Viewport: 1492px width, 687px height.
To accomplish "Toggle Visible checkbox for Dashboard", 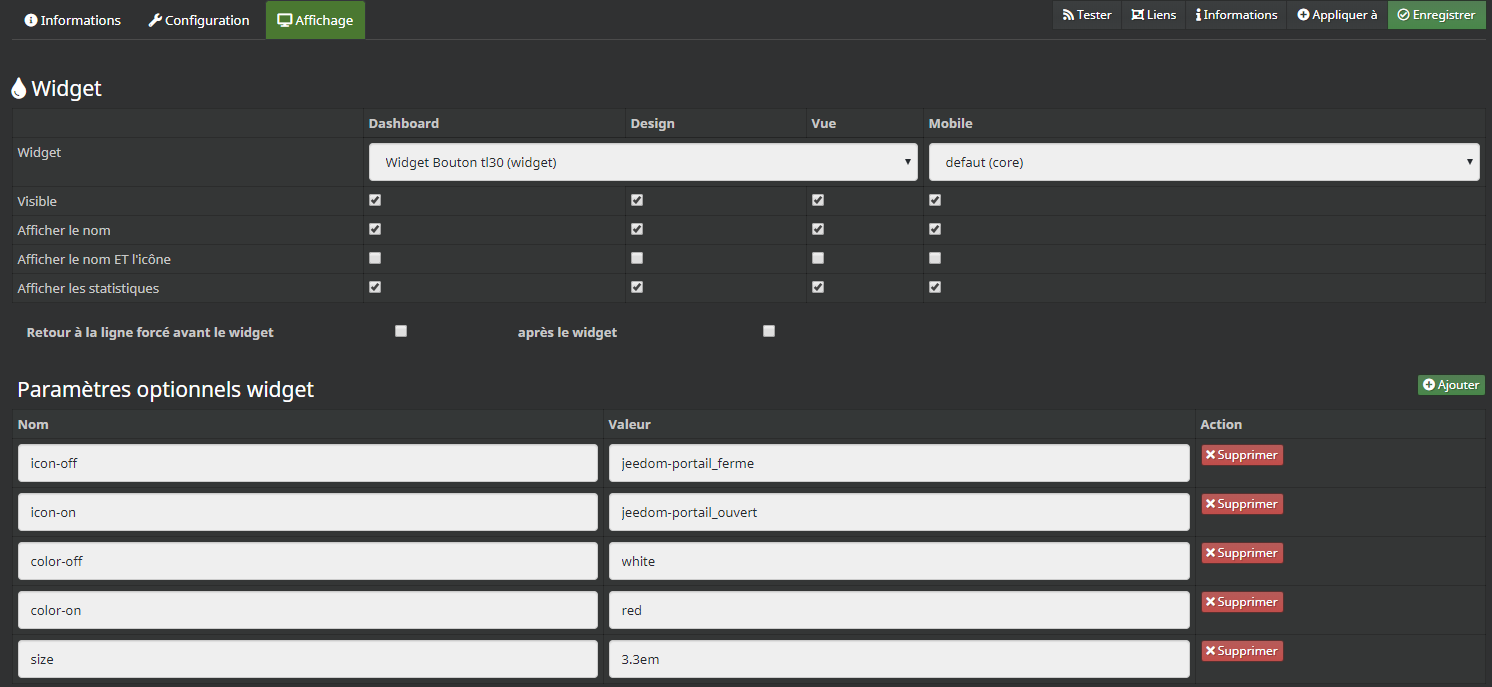I will click(x=375, y=200).
